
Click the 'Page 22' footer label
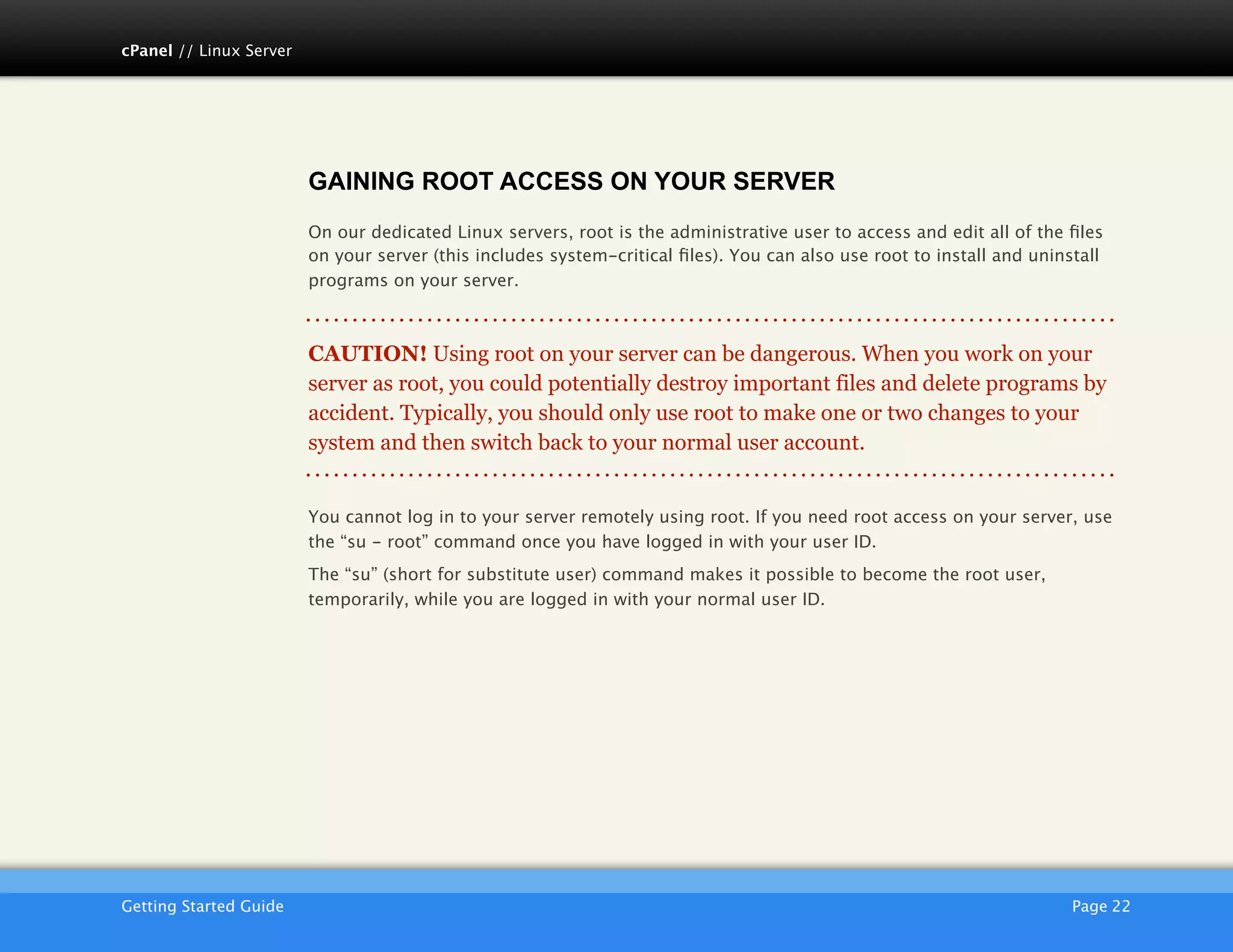(1101, 906)
